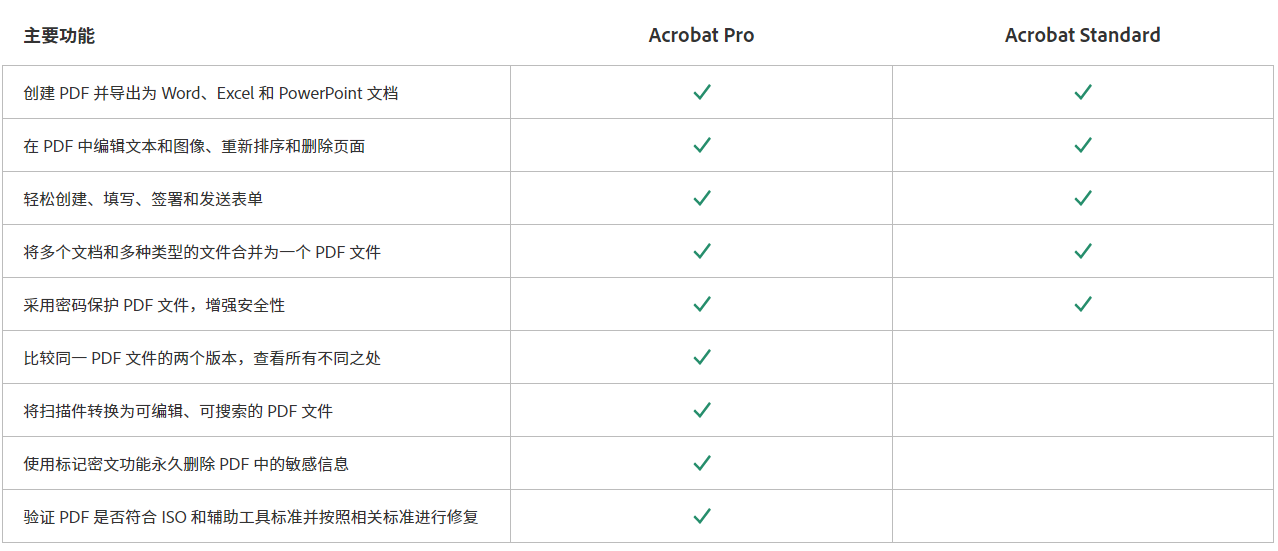1278x551 pixels.
Task: Click Acrobat Pro checkmark for 比较同一 PDF 文件 row
Action: tap(702, 357)
